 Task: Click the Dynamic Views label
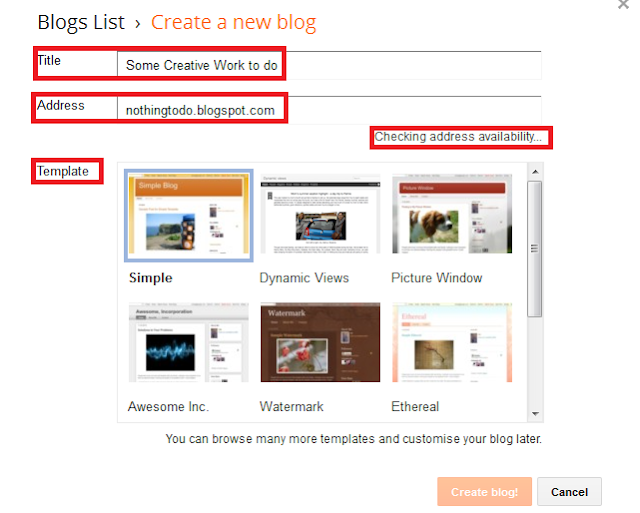pyautogui.click(x=304, y=278)
